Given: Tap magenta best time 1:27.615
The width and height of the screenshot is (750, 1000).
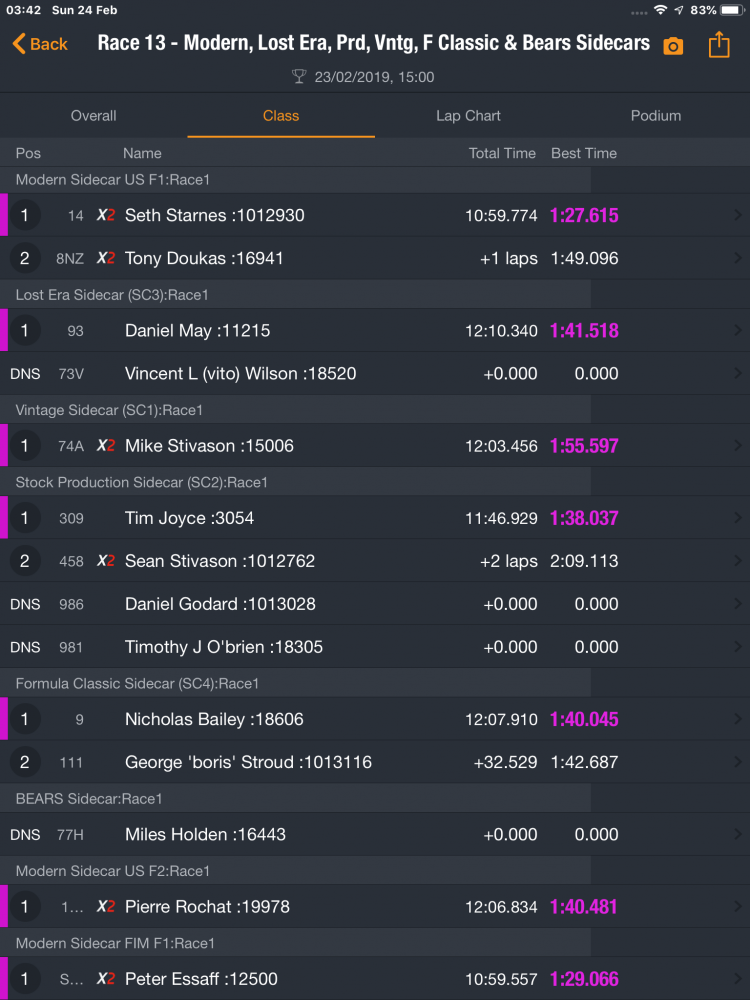Looking at the screenshot, I should coord(584,215).
